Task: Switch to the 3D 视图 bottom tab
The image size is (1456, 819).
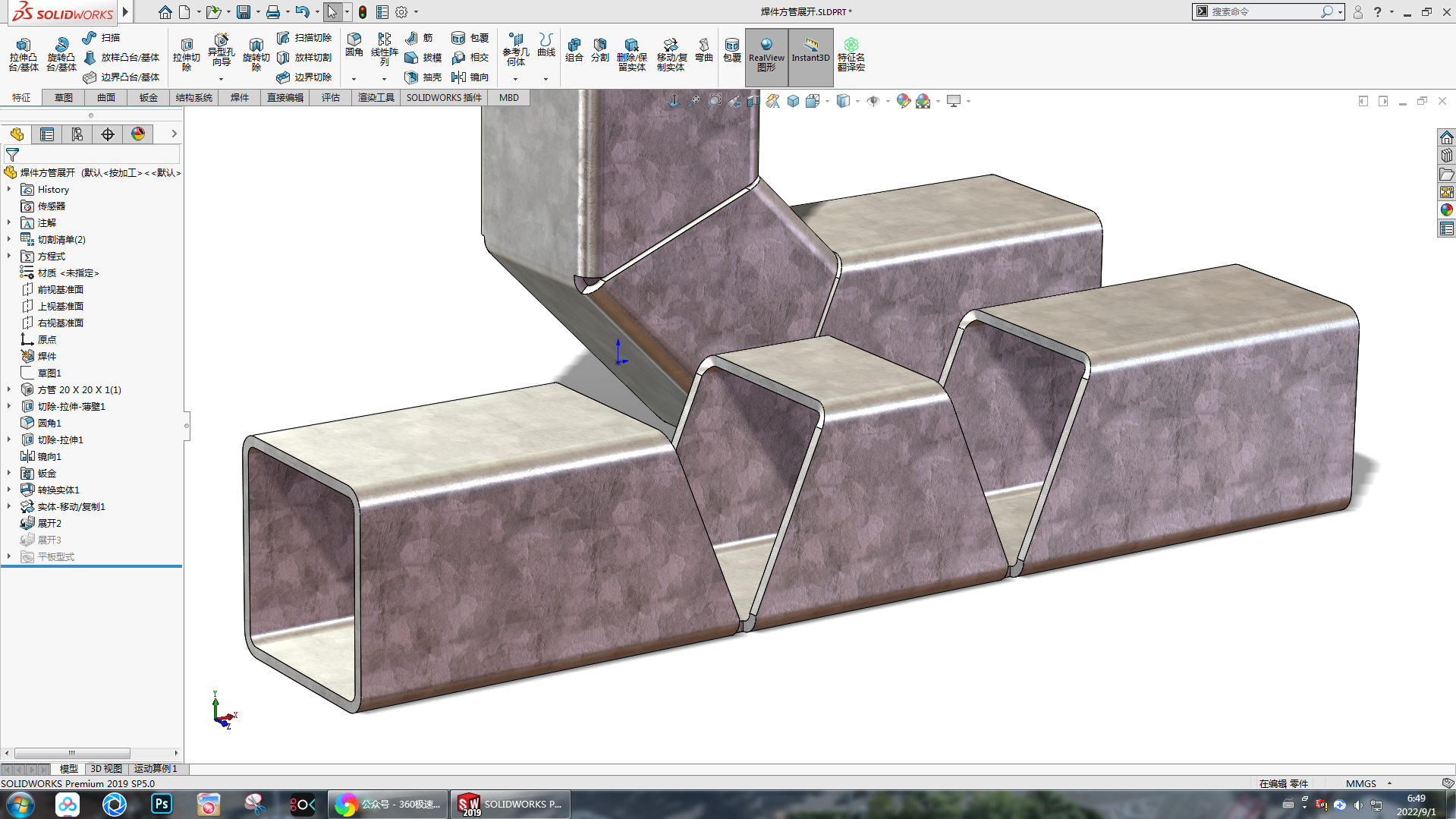Action: [x=106, y=769]
